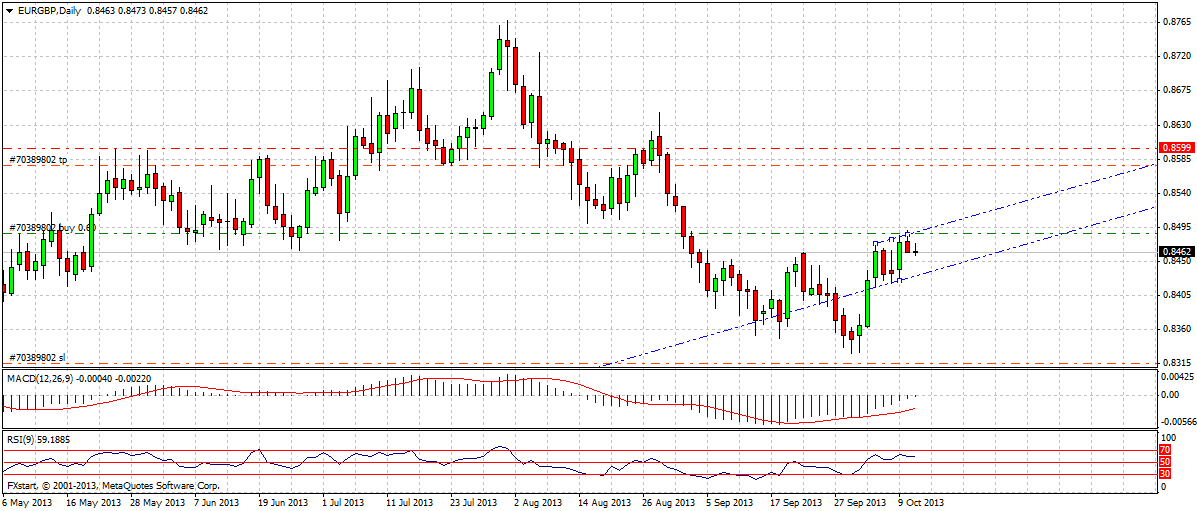Click the MACD scale value 0.00425
The height and width of the screenshot is (511, 1197).
tap(1176, 377)
